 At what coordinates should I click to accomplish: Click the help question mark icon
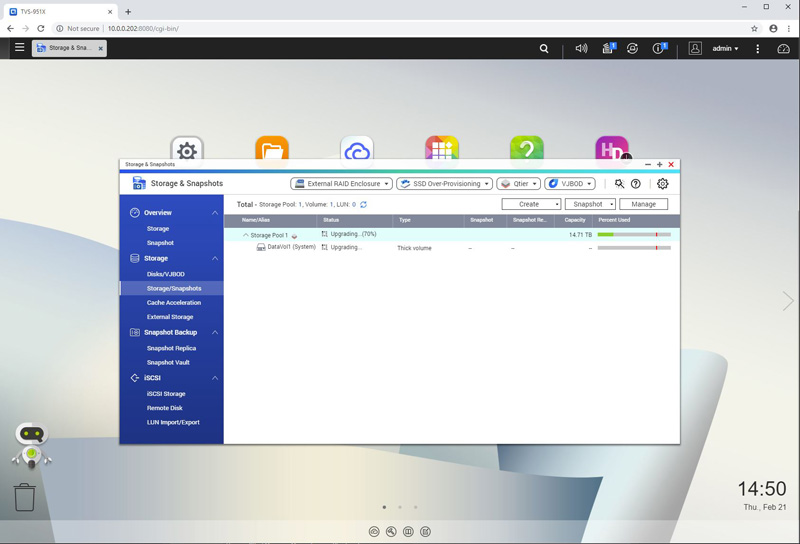636,184
